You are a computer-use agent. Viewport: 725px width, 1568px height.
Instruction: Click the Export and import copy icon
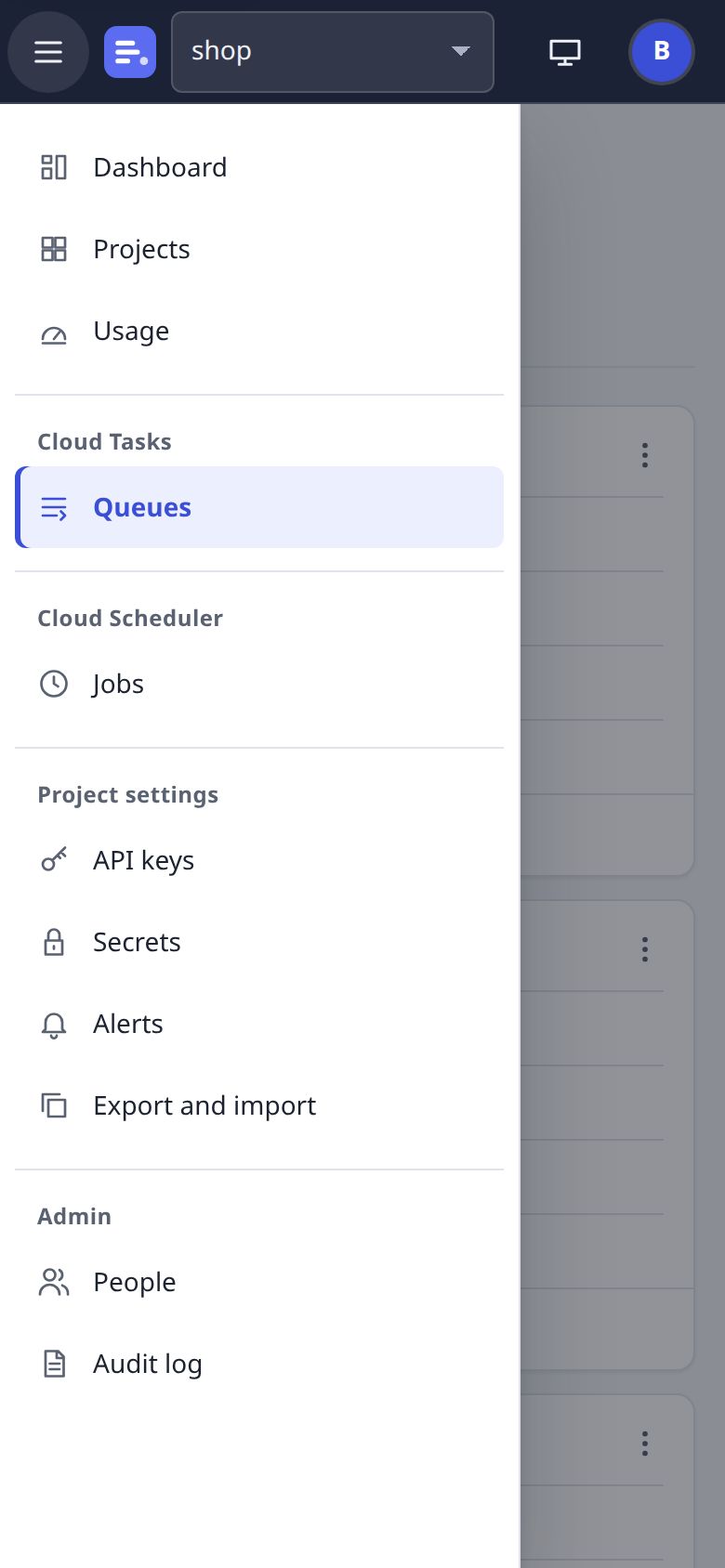point(54,1105)
